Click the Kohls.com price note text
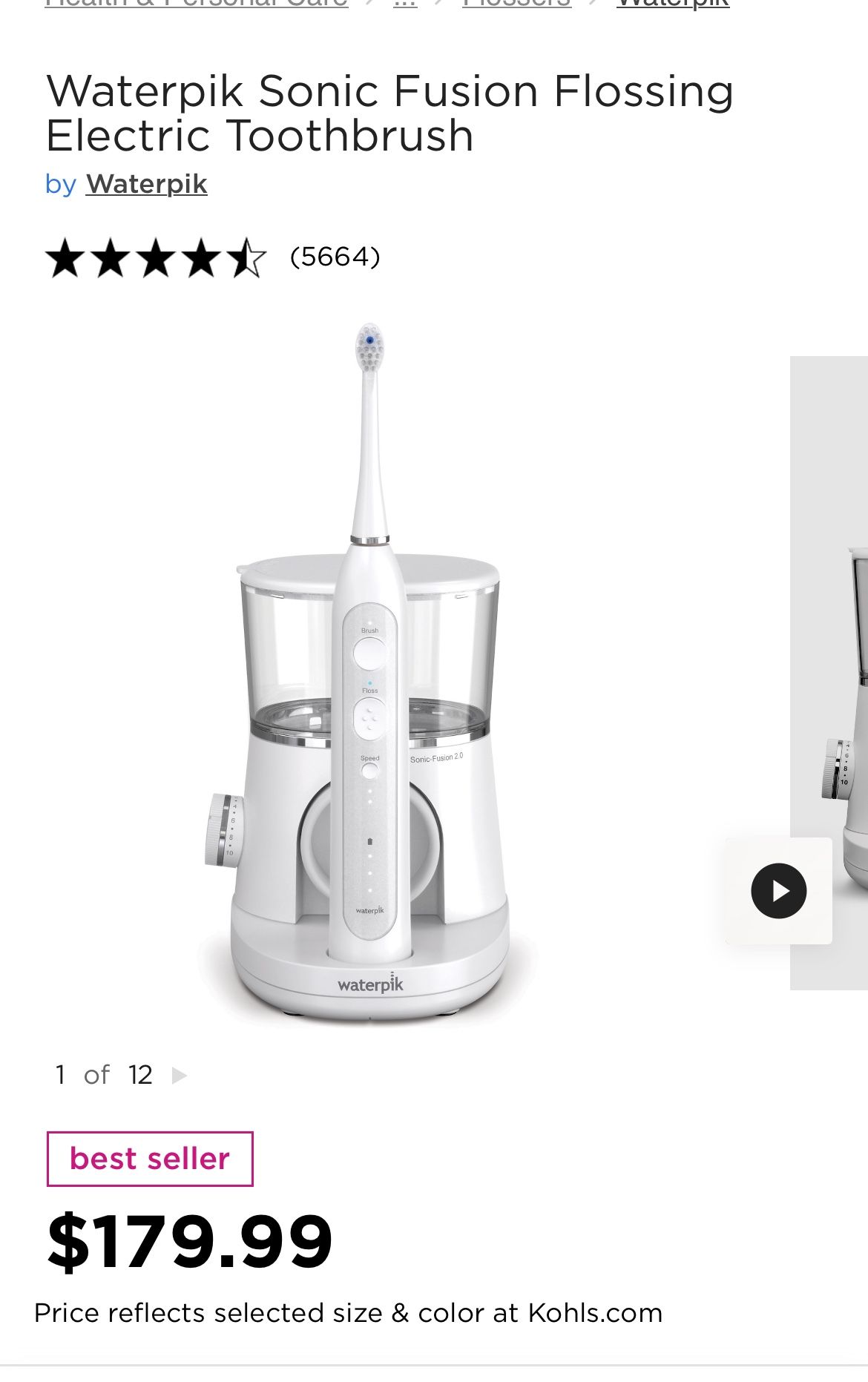 tap(348, 1313)
